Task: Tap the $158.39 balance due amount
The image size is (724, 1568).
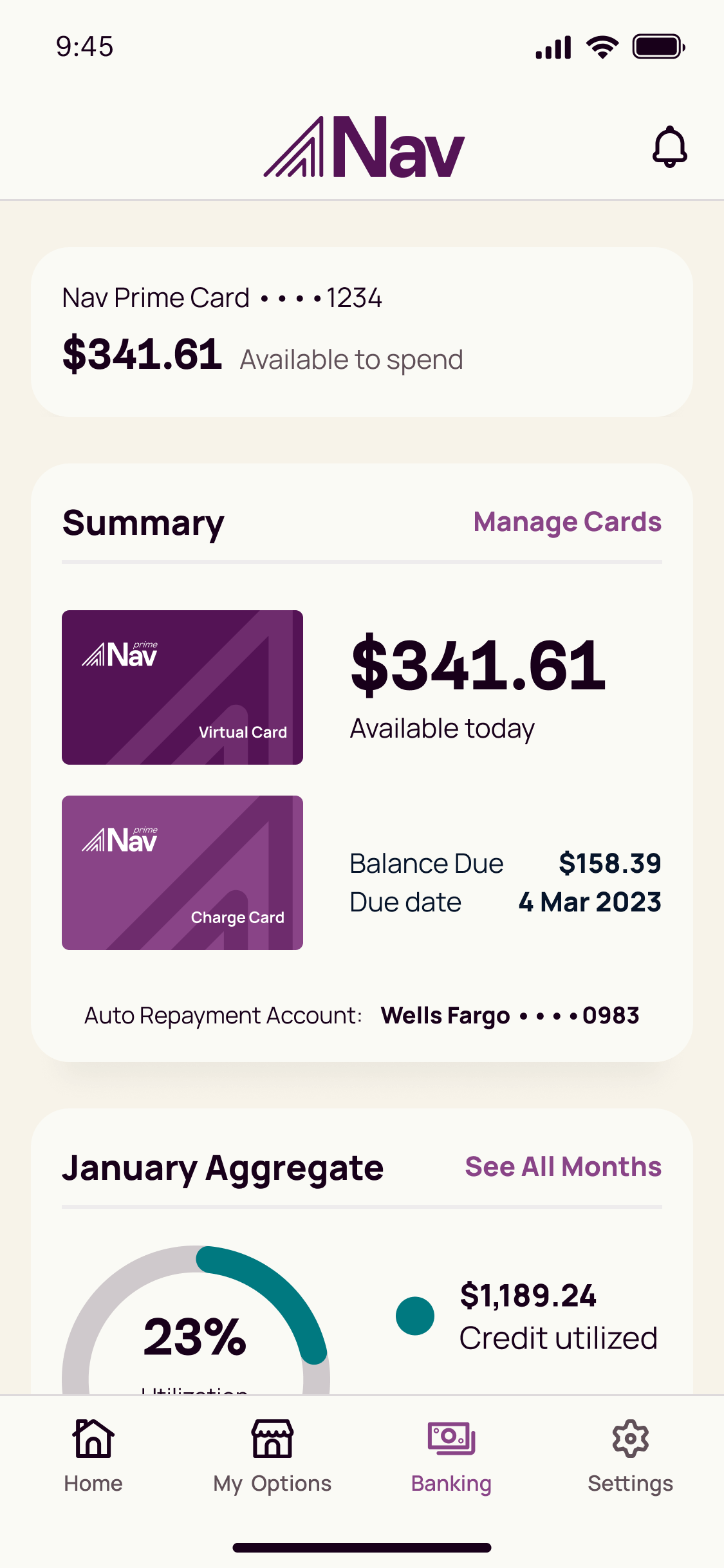Action: click(x=609, y=863)
